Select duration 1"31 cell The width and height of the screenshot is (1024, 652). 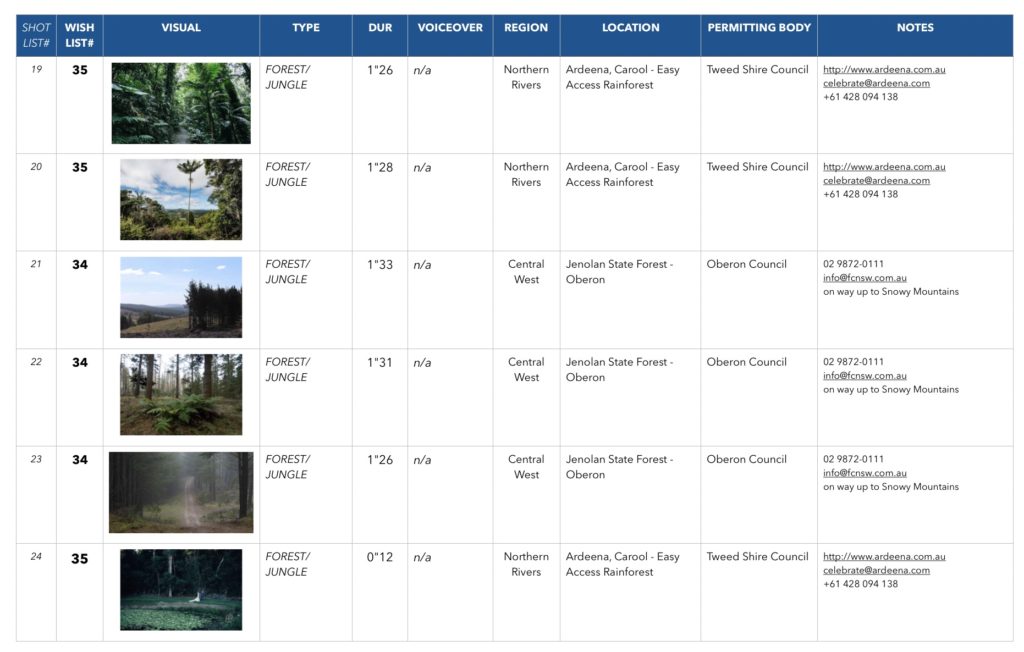tap(380, 398)
